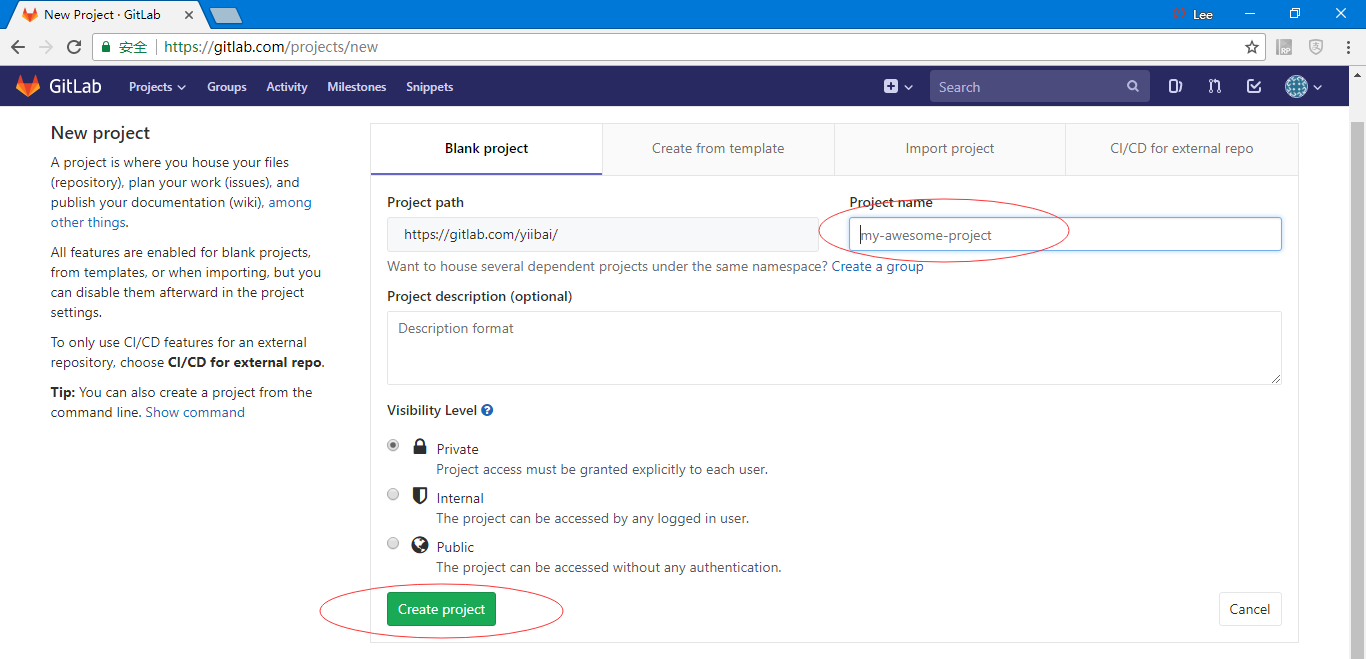The width and height of the screenshot is (1366, 659).
Task: Open Activity in the top navigation
Action: (x=287, y=87)
